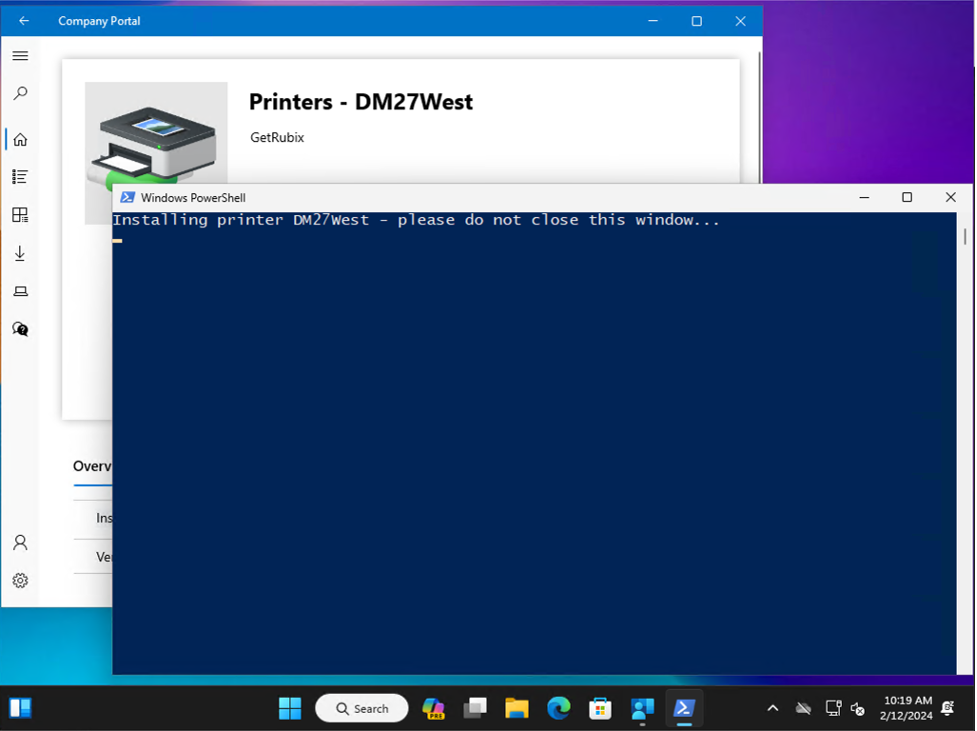
Task: Minimize the Company Portal window
Action: tap(653, 21)
